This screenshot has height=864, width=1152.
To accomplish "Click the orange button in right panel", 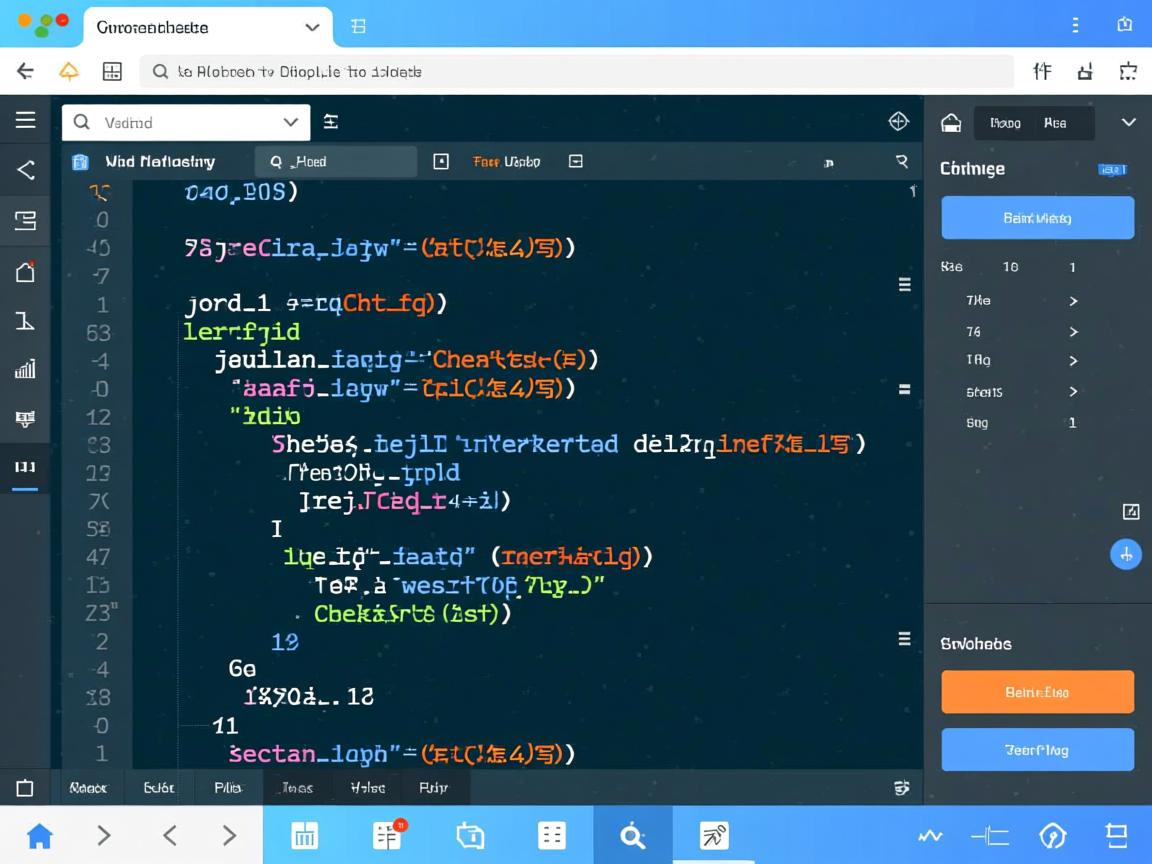I will [1037, 692].
